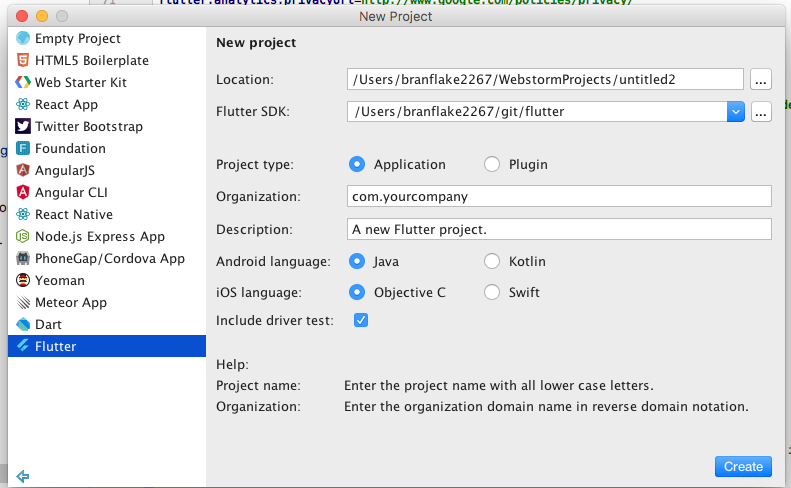Select PhoneGap/Cordova App template
Screen dimensions: 791x488
click(109, 258)
